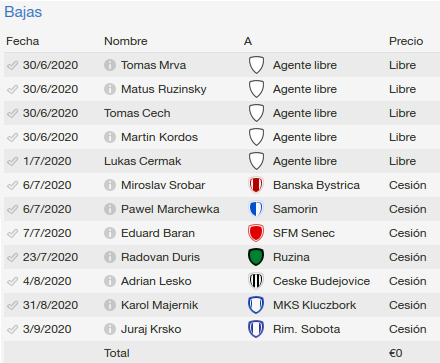Open the Ceske Budejovice club link
This screenshot has height=363, width=440.
coord(321,281)
